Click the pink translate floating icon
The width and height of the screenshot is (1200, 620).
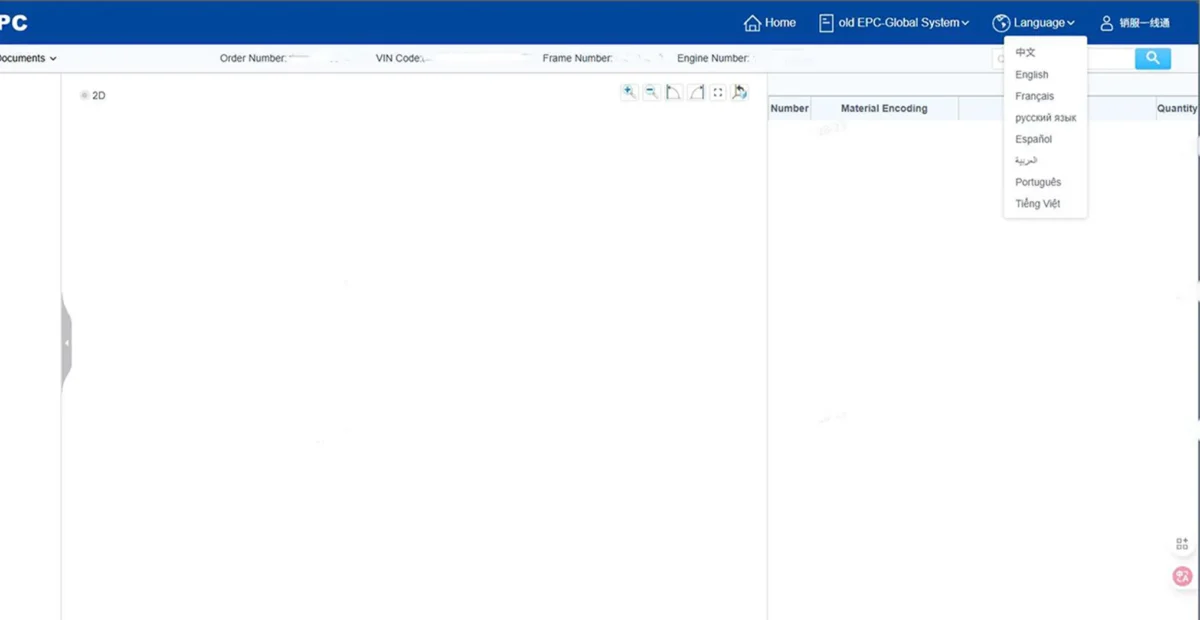pyautogui.click(x=1182, y=576)
